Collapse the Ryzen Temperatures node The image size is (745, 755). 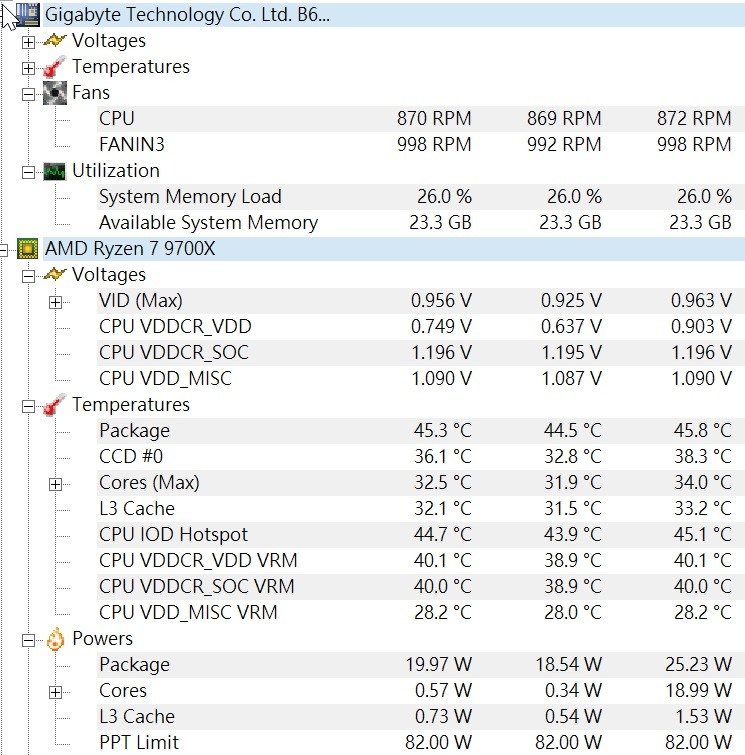click(28, 406)
